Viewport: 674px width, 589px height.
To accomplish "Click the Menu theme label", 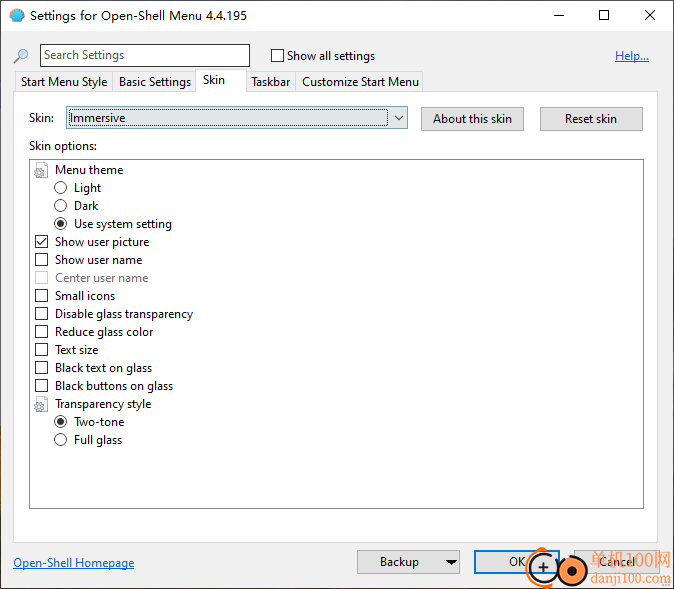I will coord(89,170).
